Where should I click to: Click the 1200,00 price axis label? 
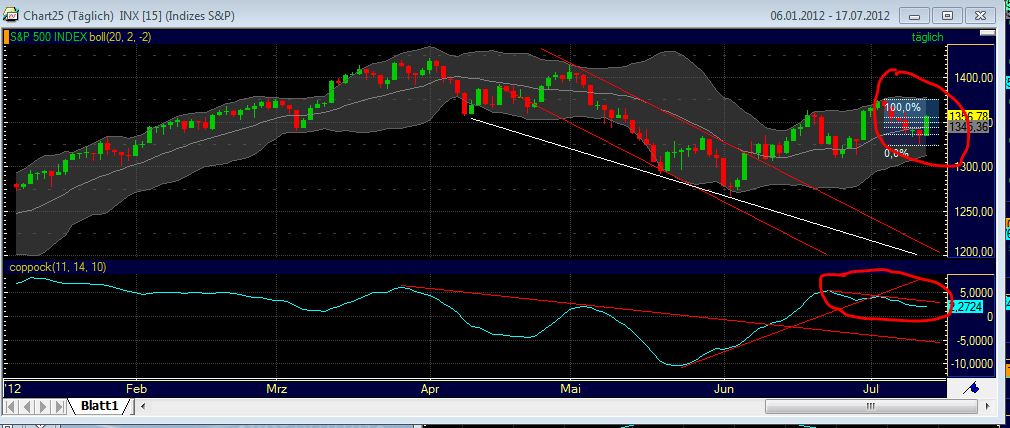click(973, 251)
